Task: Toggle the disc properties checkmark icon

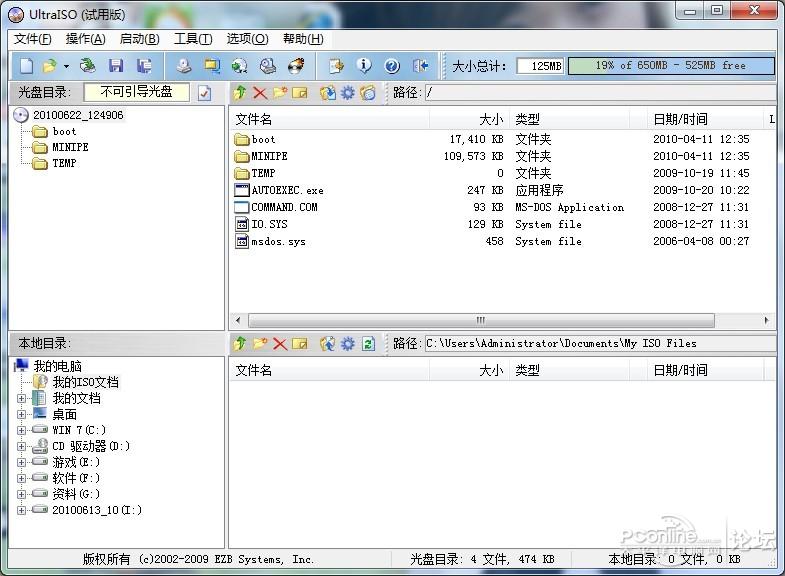Action: (204, 93)
